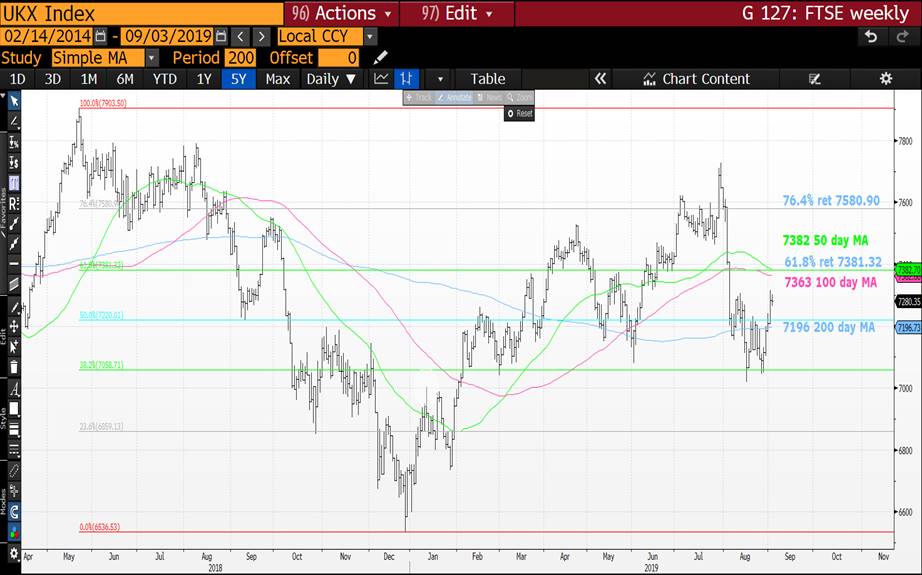Click the redo arrow icon
Screen dimensions: 922x575
pyautogui.click(x=903, y=36)
